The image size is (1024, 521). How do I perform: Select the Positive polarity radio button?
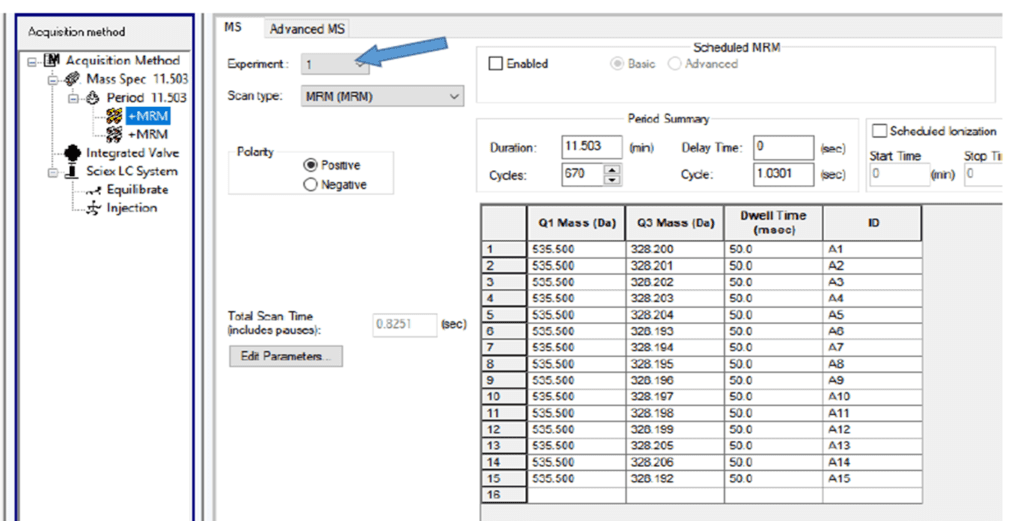click(x=310, y=165)
